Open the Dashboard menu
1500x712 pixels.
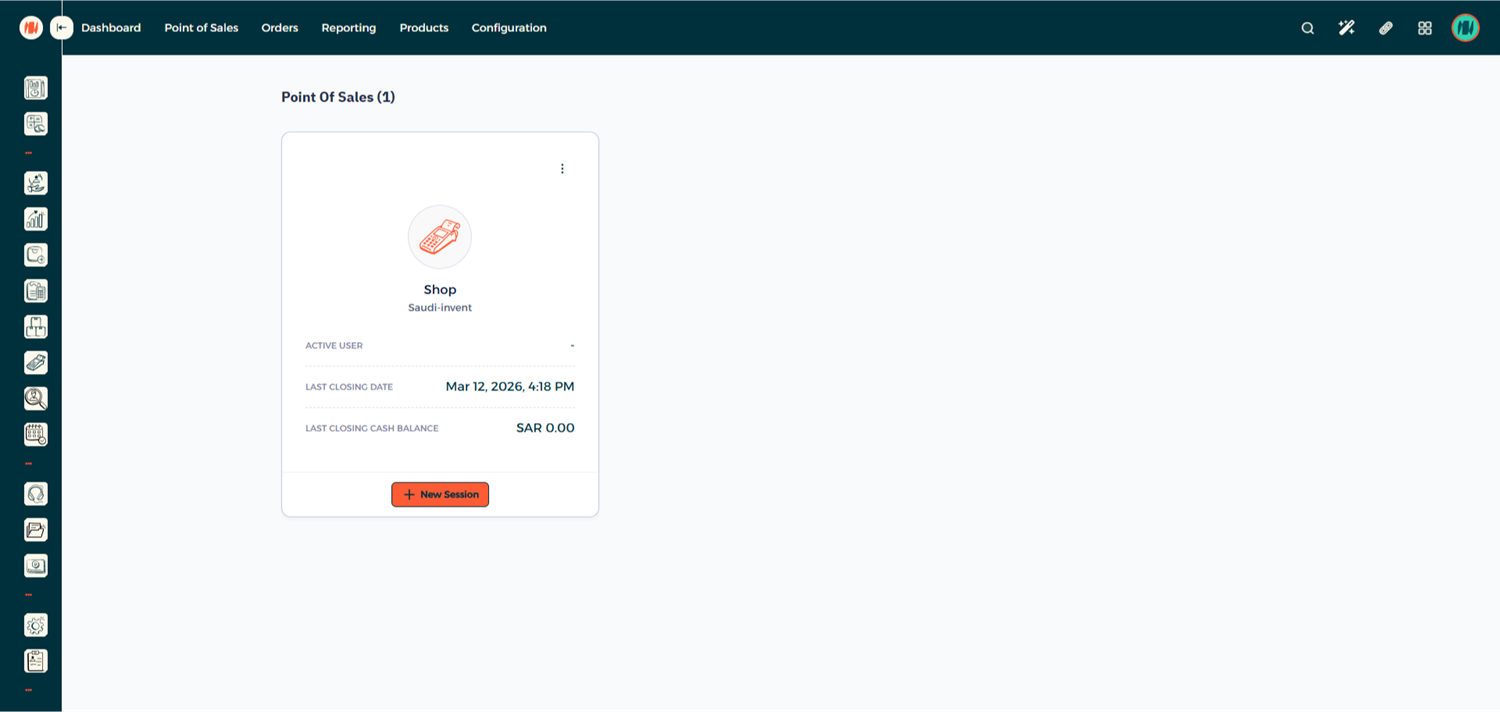pos(111,28)
